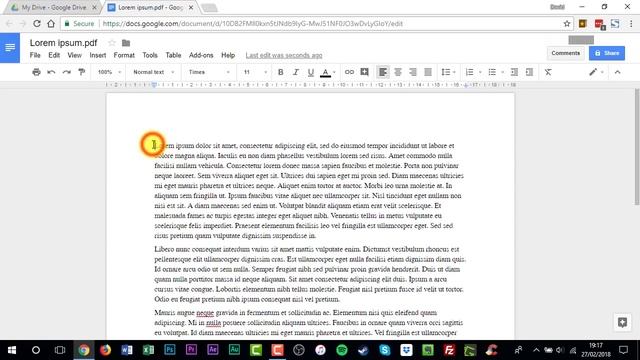Switch to the My Drive browser tab
Viewport: 640px width, 360px height.
(x=53, y=7)
